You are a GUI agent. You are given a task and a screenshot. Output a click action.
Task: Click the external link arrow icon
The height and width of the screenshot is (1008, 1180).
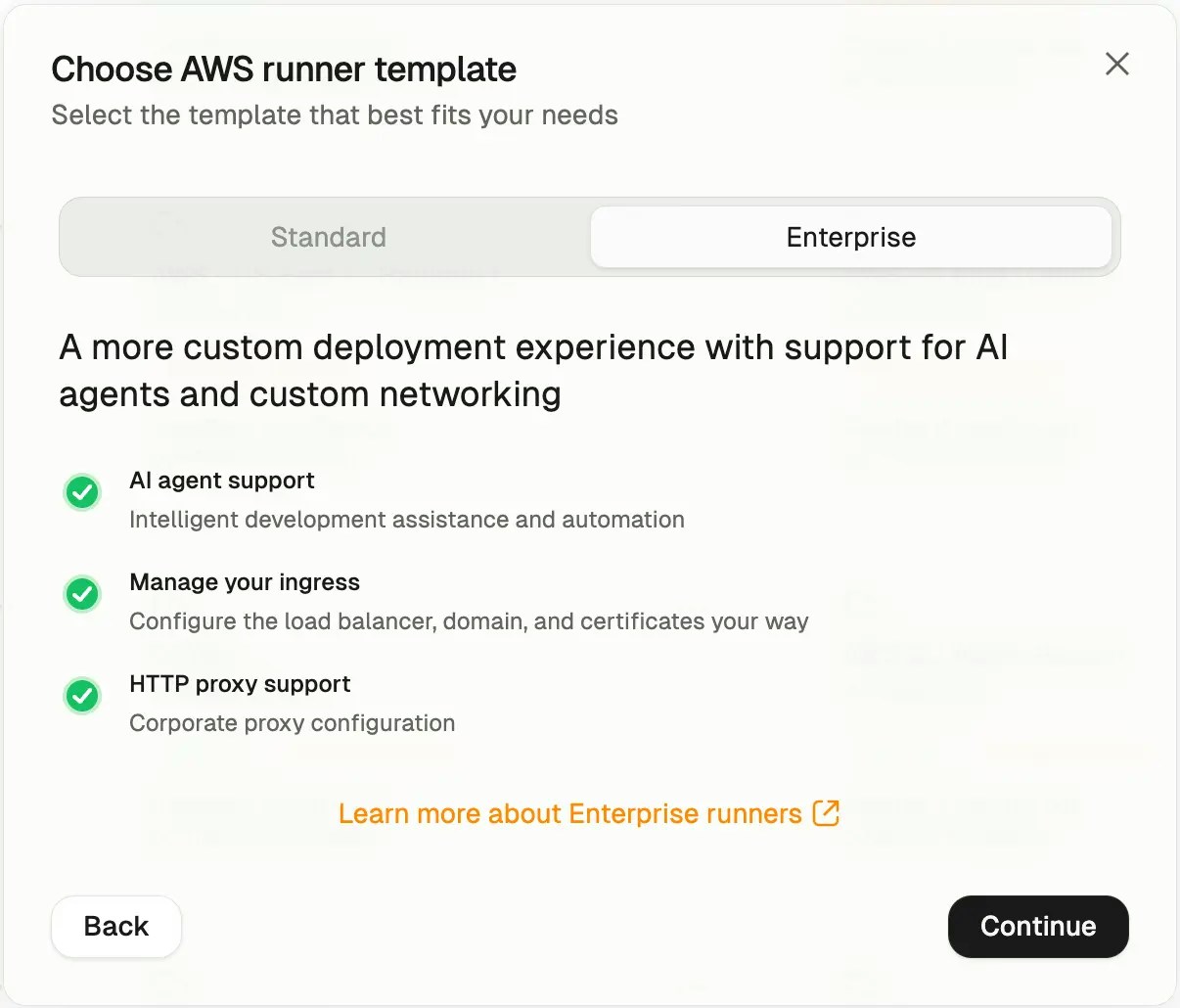[826, 813]
